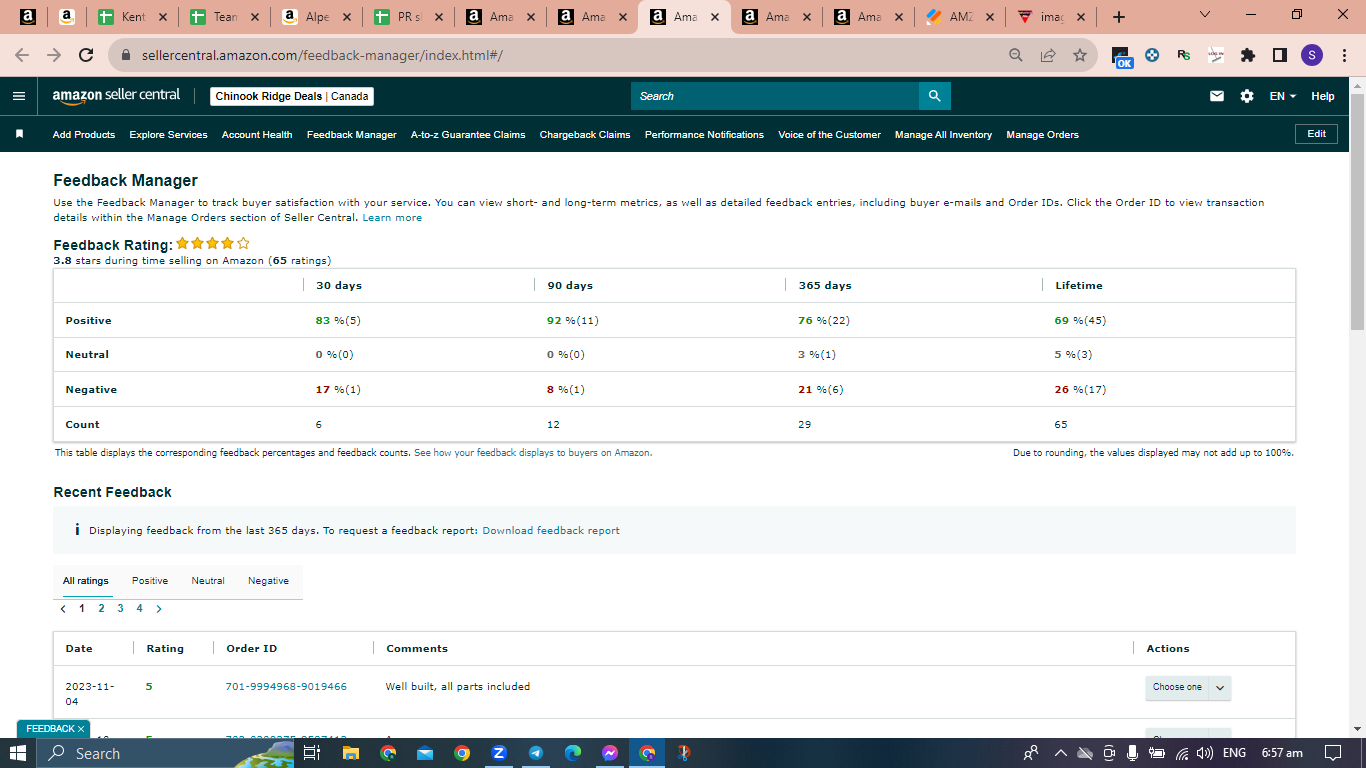
Task: Open Explore Services menu item
Action: (168, 134)
